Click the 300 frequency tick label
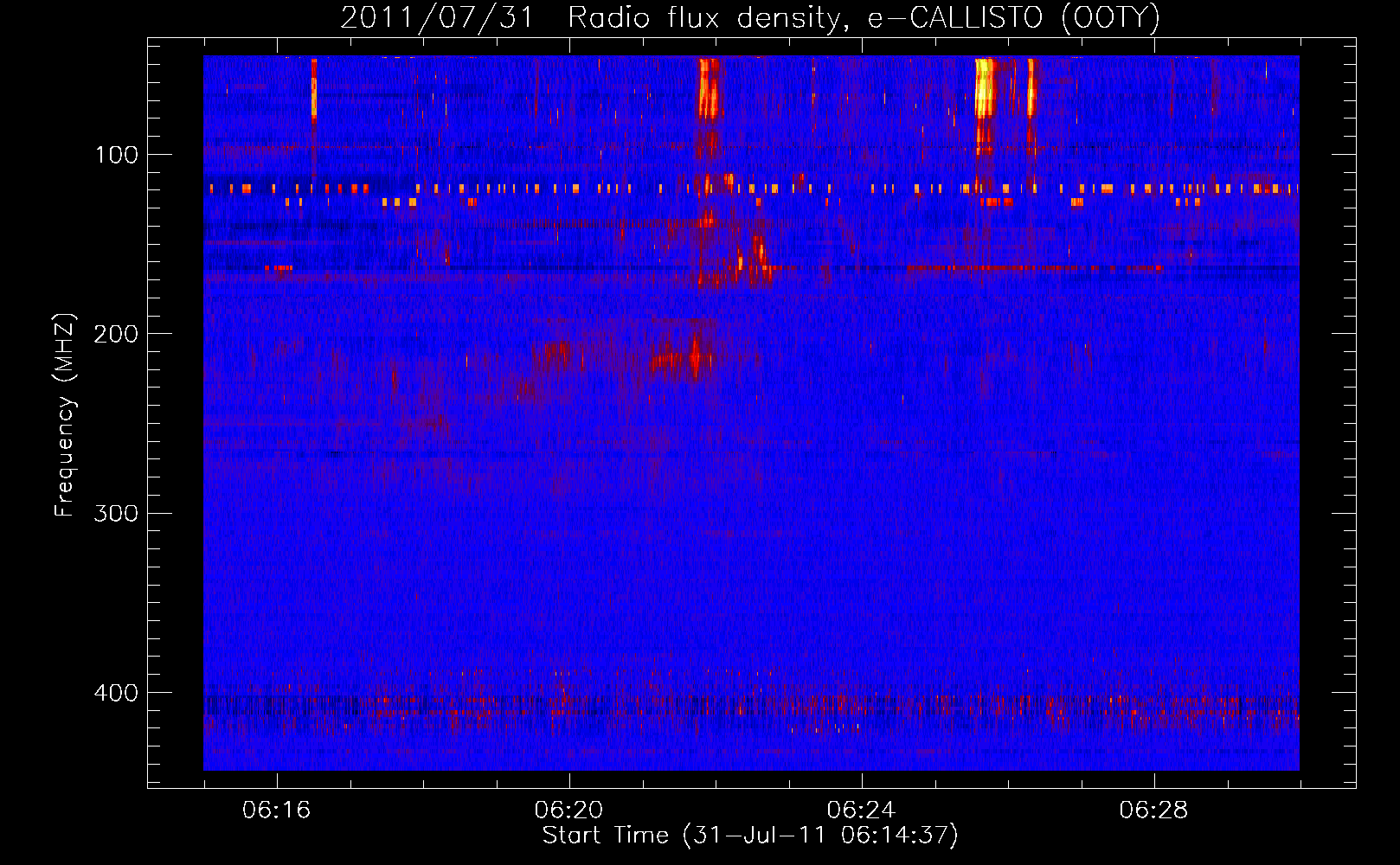The width and height of the screenshot is (1400, 865). [116, 513]
